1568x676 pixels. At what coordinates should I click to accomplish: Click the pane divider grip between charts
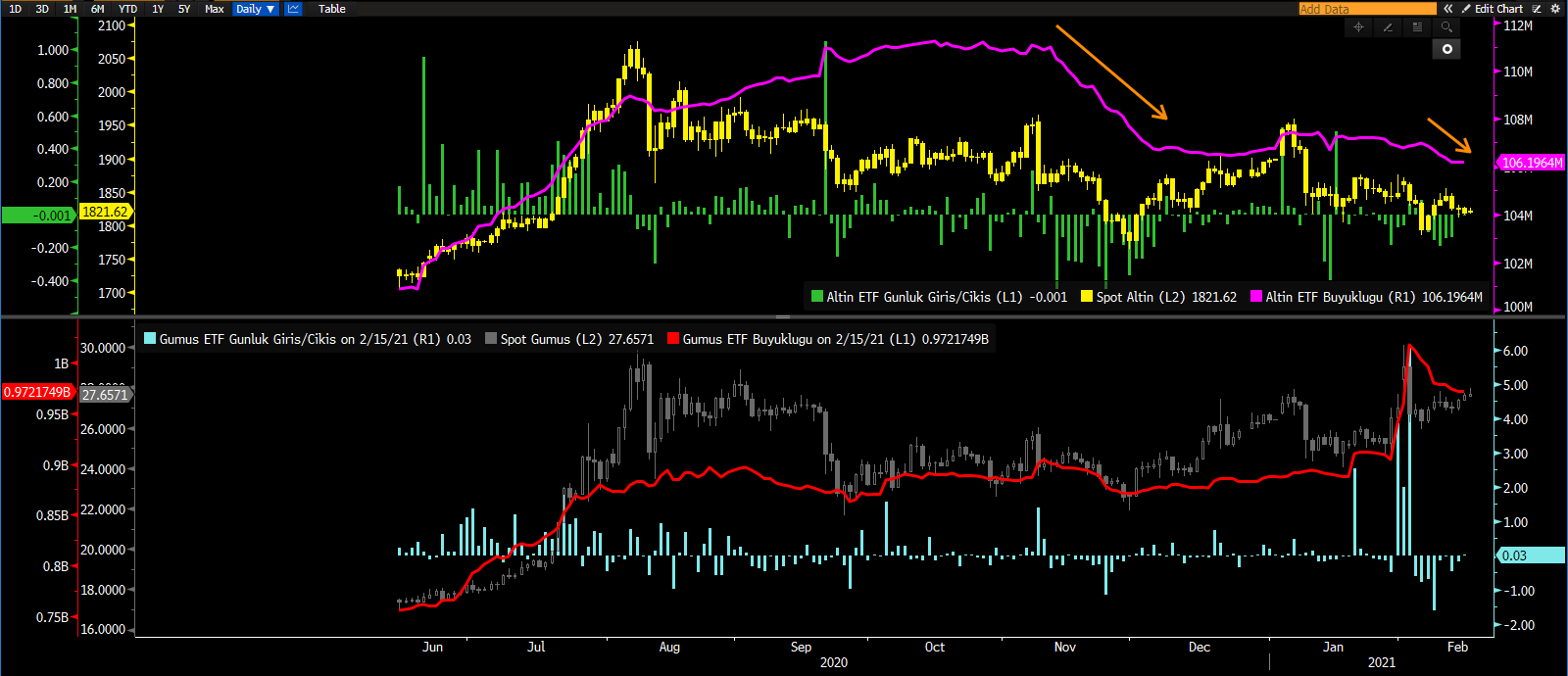click(x=783, y=316)
